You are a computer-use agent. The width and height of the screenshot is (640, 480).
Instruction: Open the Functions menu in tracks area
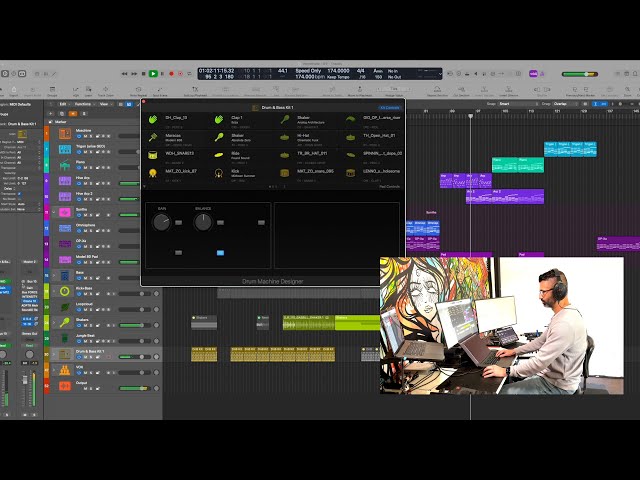84,104
